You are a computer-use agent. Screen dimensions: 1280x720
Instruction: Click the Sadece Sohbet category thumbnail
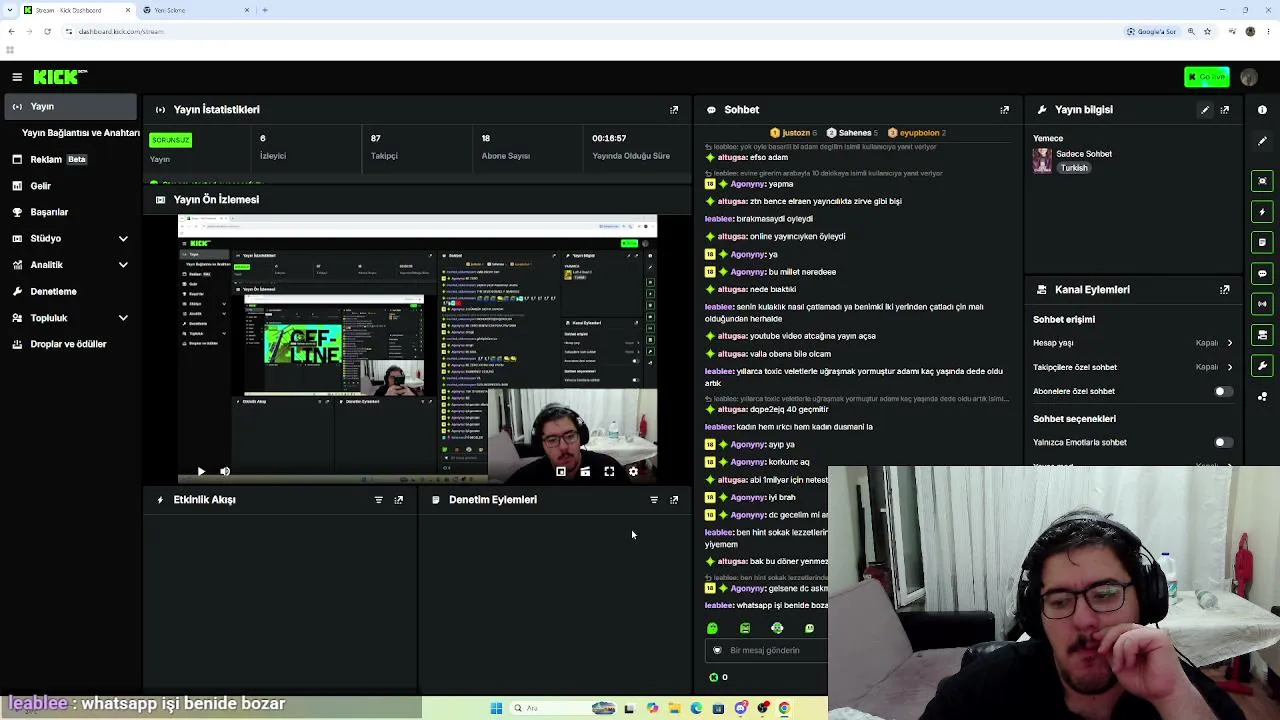pos(1042,161)
